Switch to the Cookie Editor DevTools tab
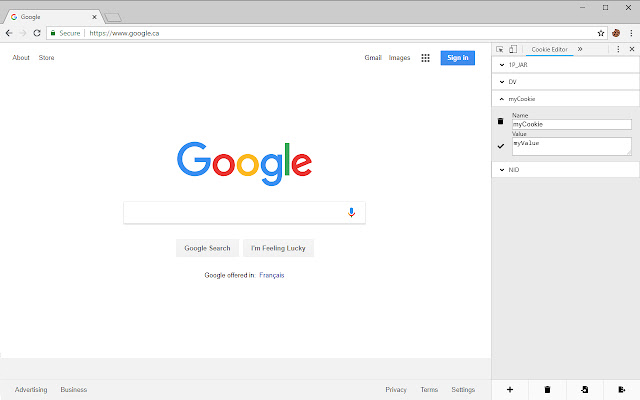Image resolution: width=640 pixels, height=400 pixels. pyautogui.click(x=549, y=49)
